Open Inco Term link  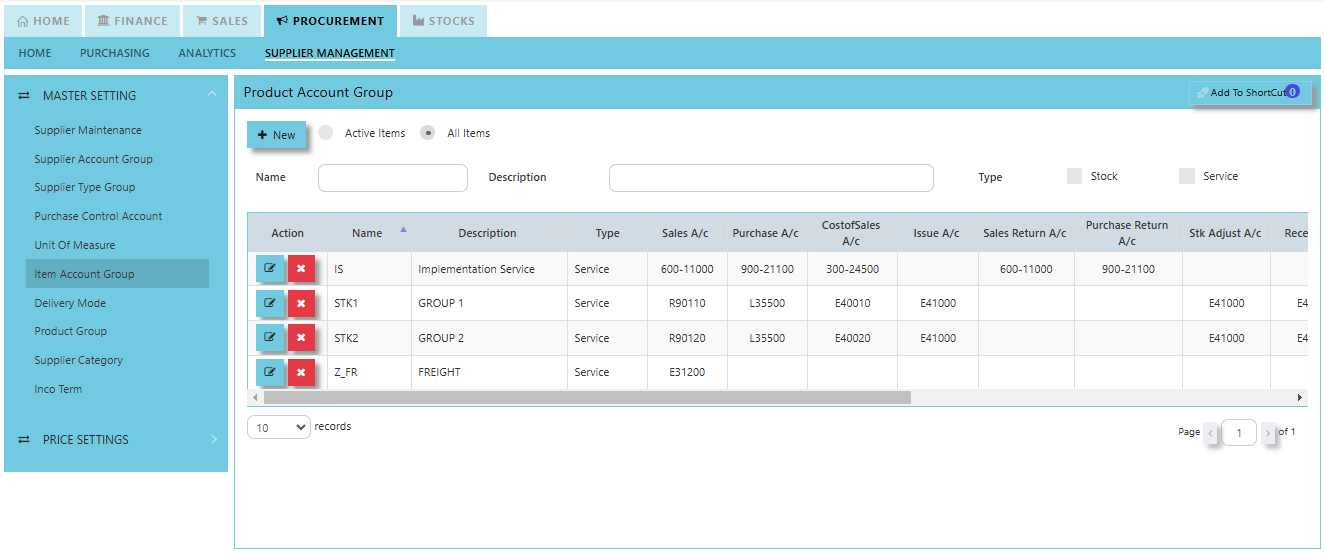[58, 389]
